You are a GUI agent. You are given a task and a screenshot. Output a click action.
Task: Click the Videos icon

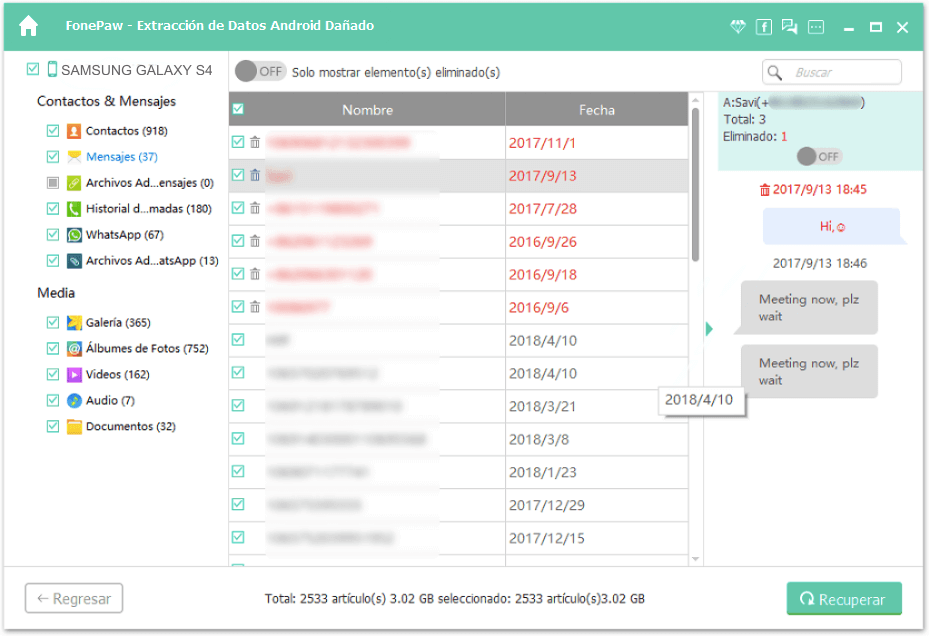[74, 375]
